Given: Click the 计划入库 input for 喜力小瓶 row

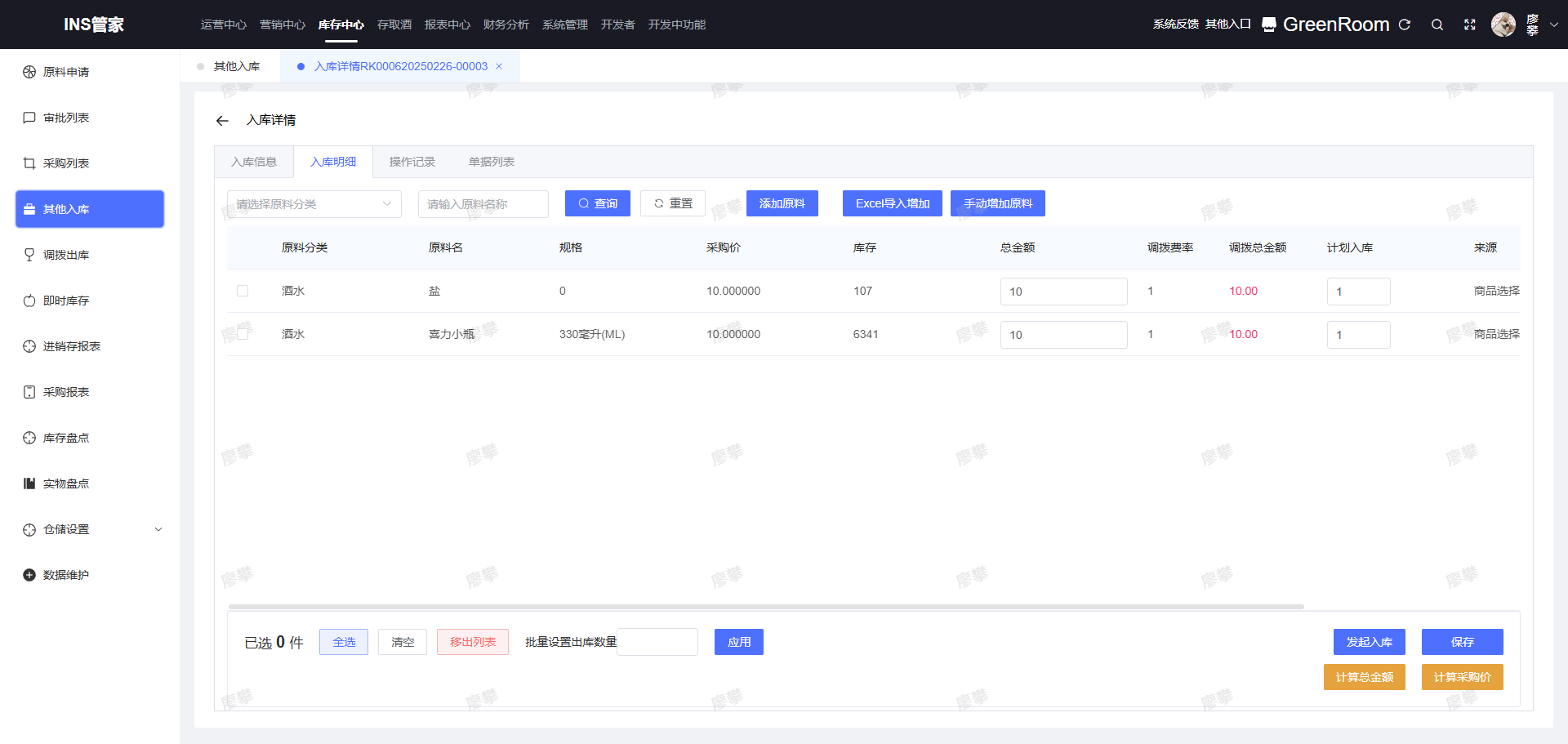Looking at the screenshot, I should [x=1359, y=335].
